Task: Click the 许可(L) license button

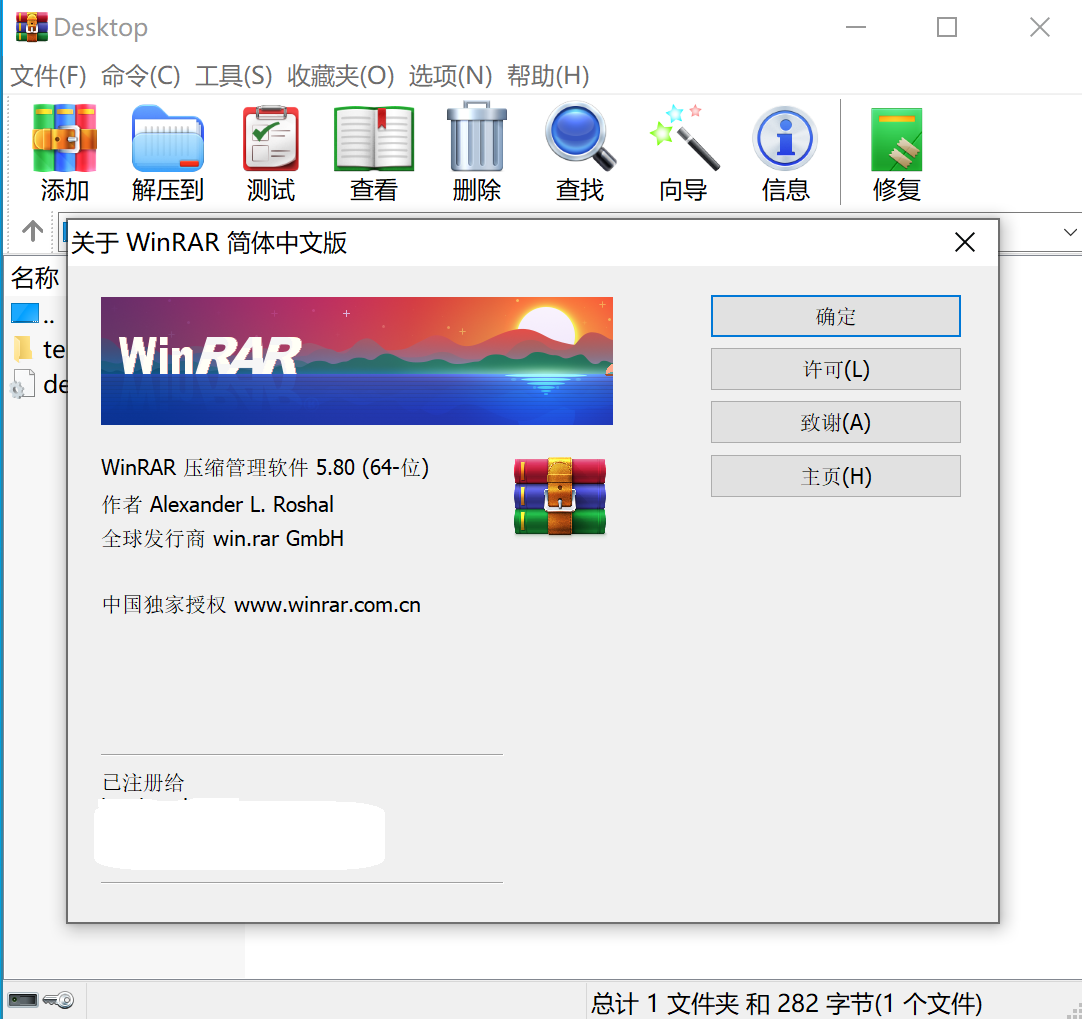Action: click(x=836, y=369)
